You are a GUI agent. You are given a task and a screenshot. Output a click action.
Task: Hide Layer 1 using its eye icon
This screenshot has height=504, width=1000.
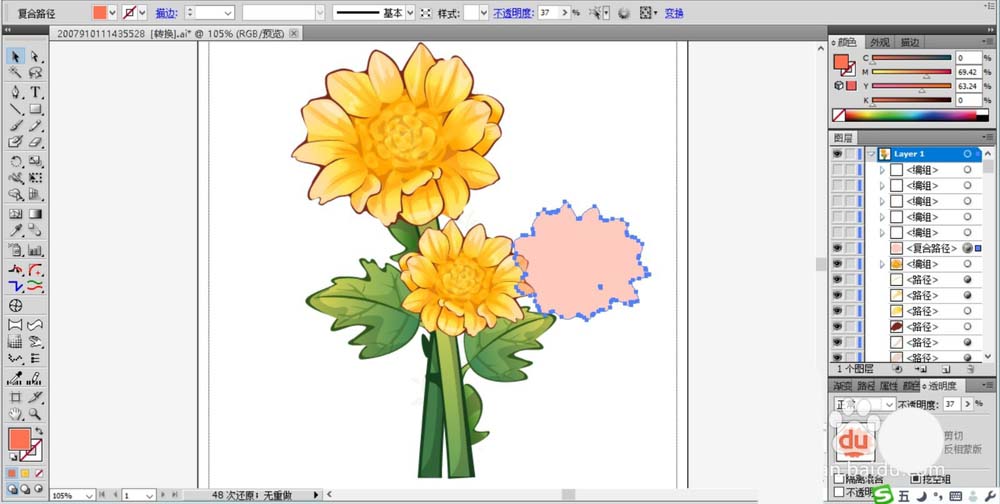coord(837,154)
